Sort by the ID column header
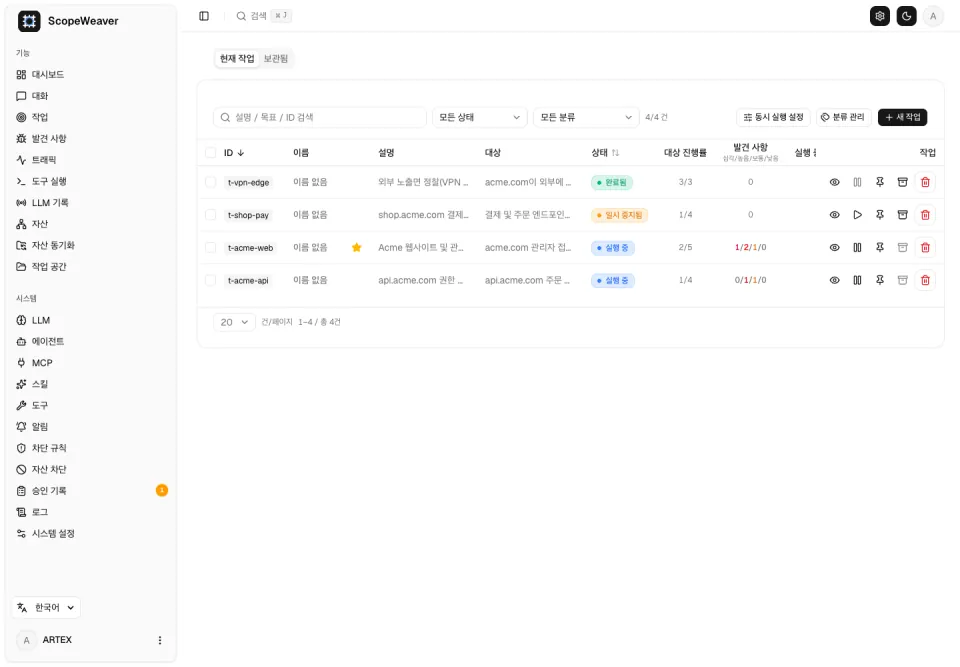960x667 pixels. 234,153
